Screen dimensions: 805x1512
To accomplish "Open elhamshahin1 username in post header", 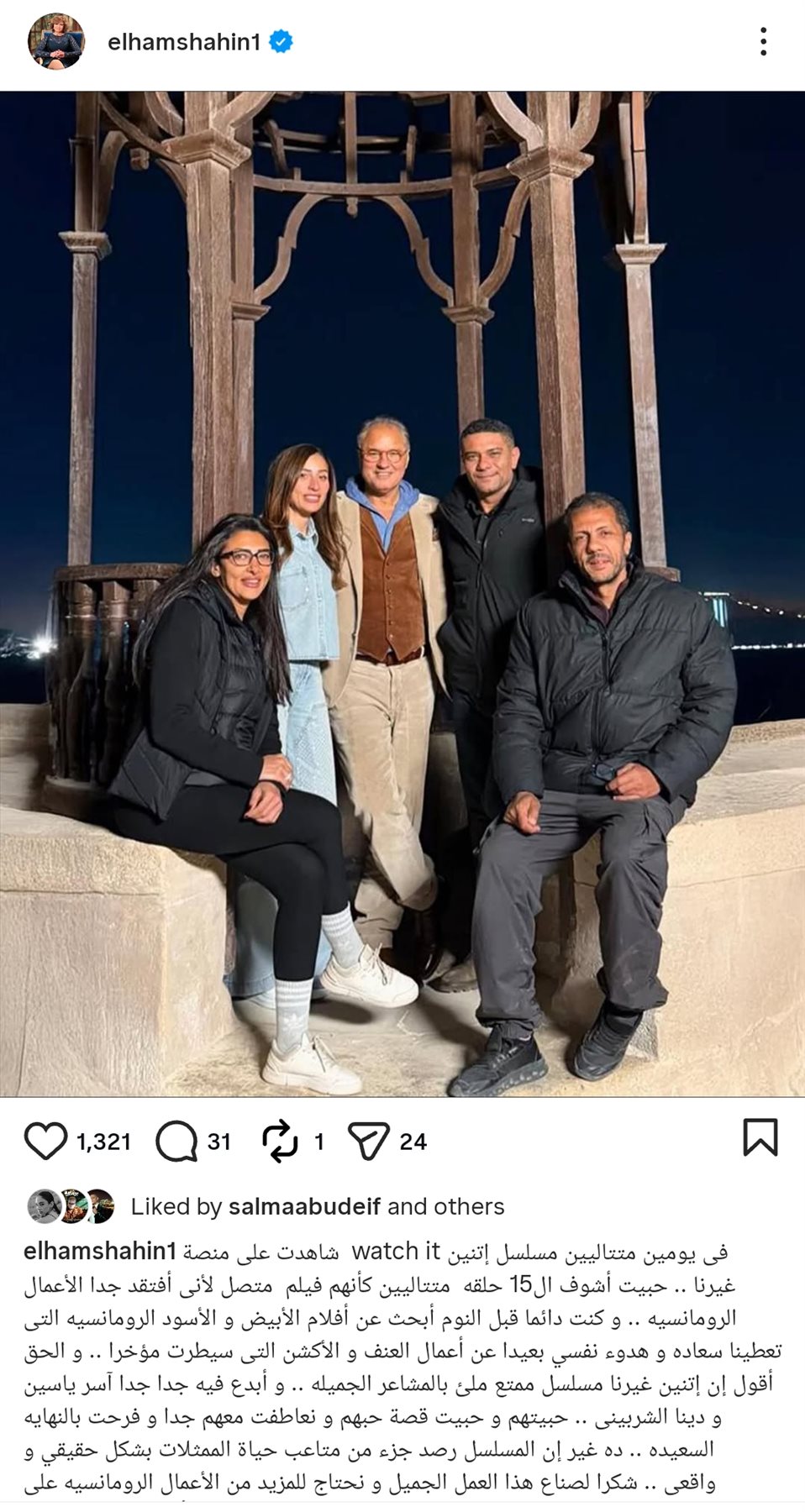I will (184, 42).
